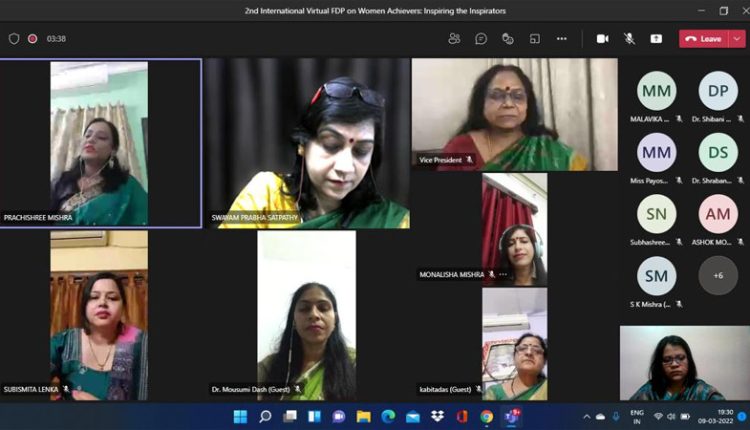750x430 pixels.
Task: Click the DP participant avatar
Action: 718,91
